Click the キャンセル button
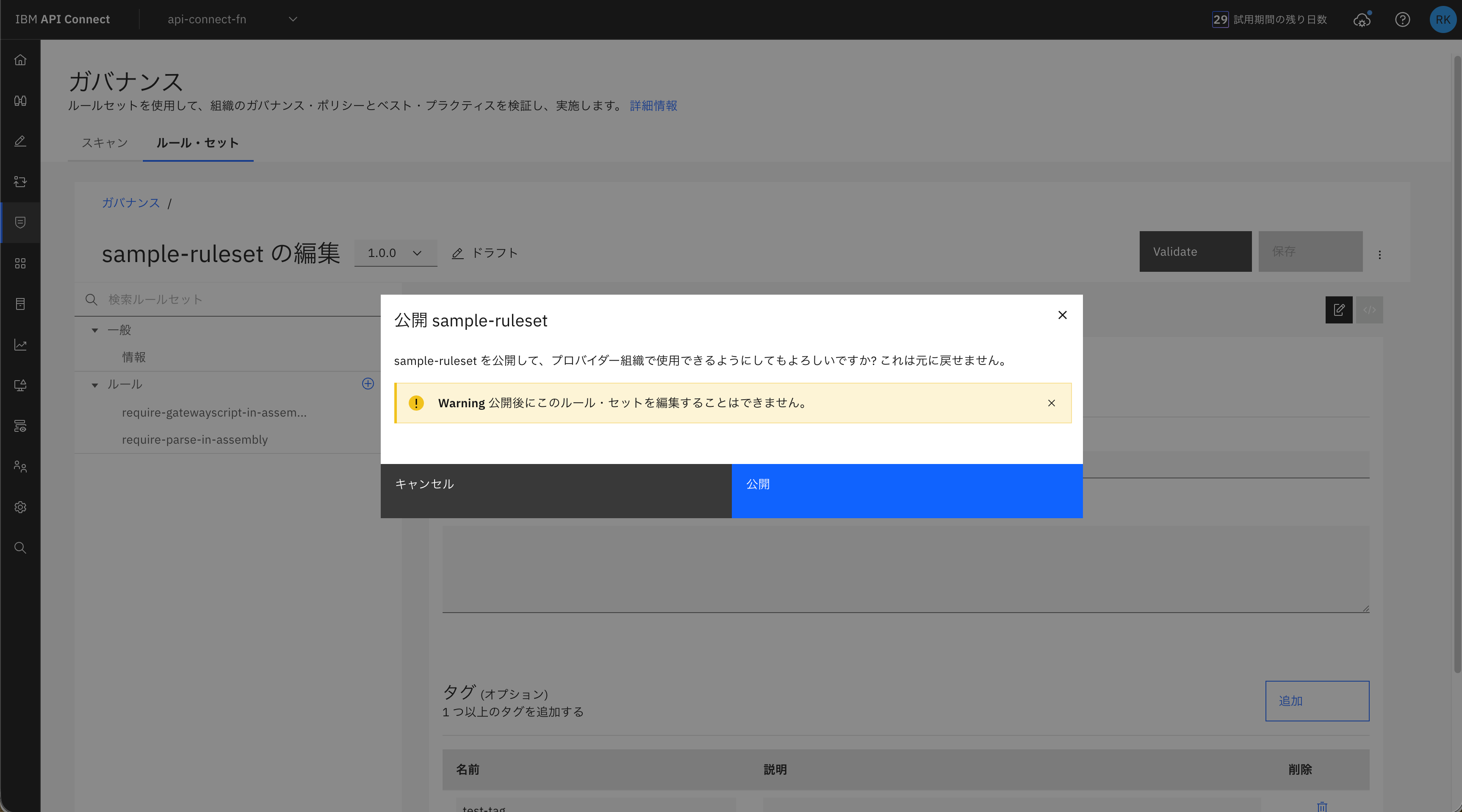Viewport: 1462px width, 812px height. 556,491
